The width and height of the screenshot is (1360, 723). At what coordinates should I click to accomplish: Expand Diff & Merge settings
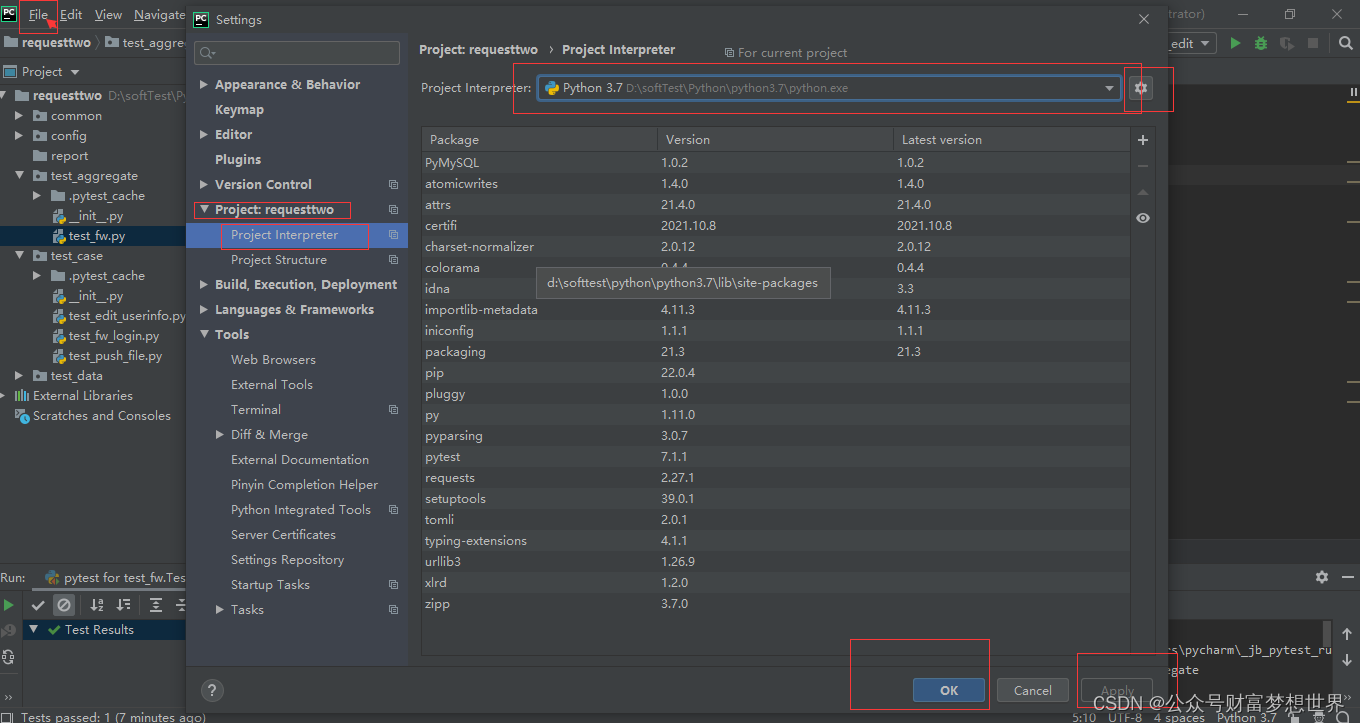(x=220, y=435)
